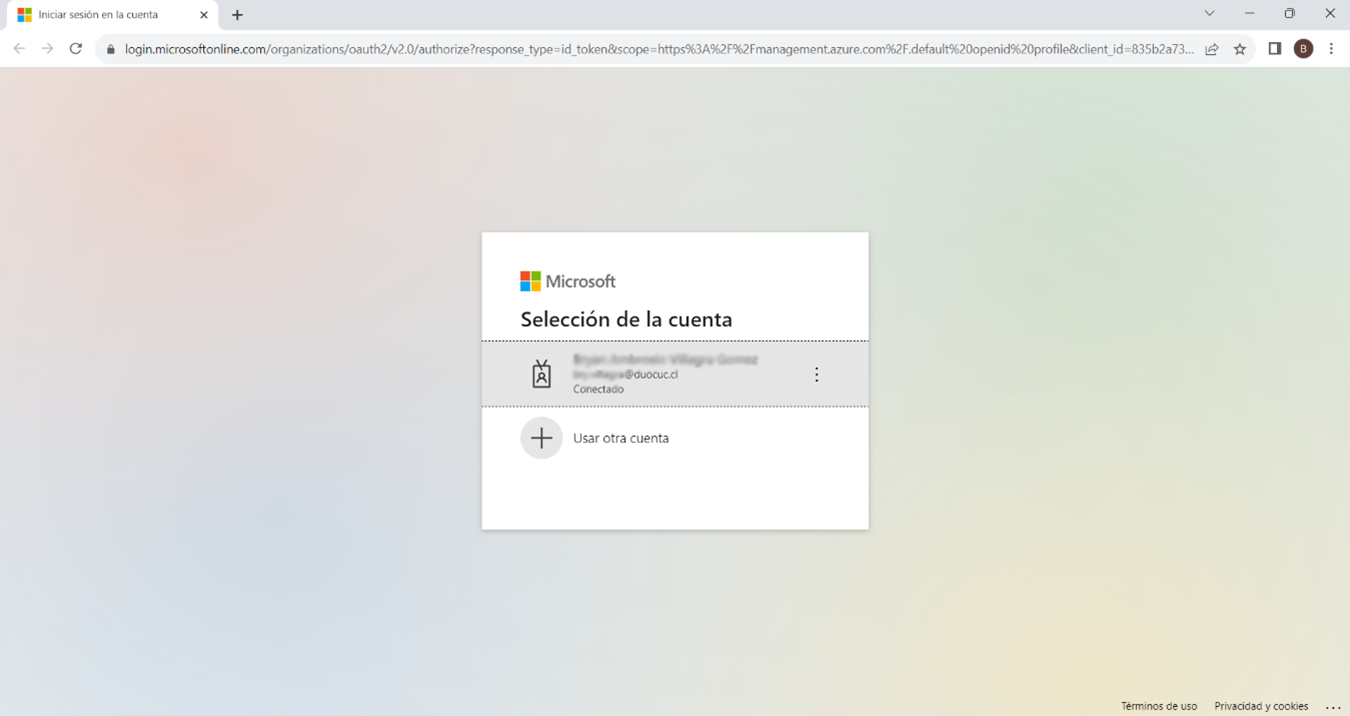The width and height of the screenshot is (1350, 716).
Task: Click the plus icon for another account
Action: [x=541, y=438]
